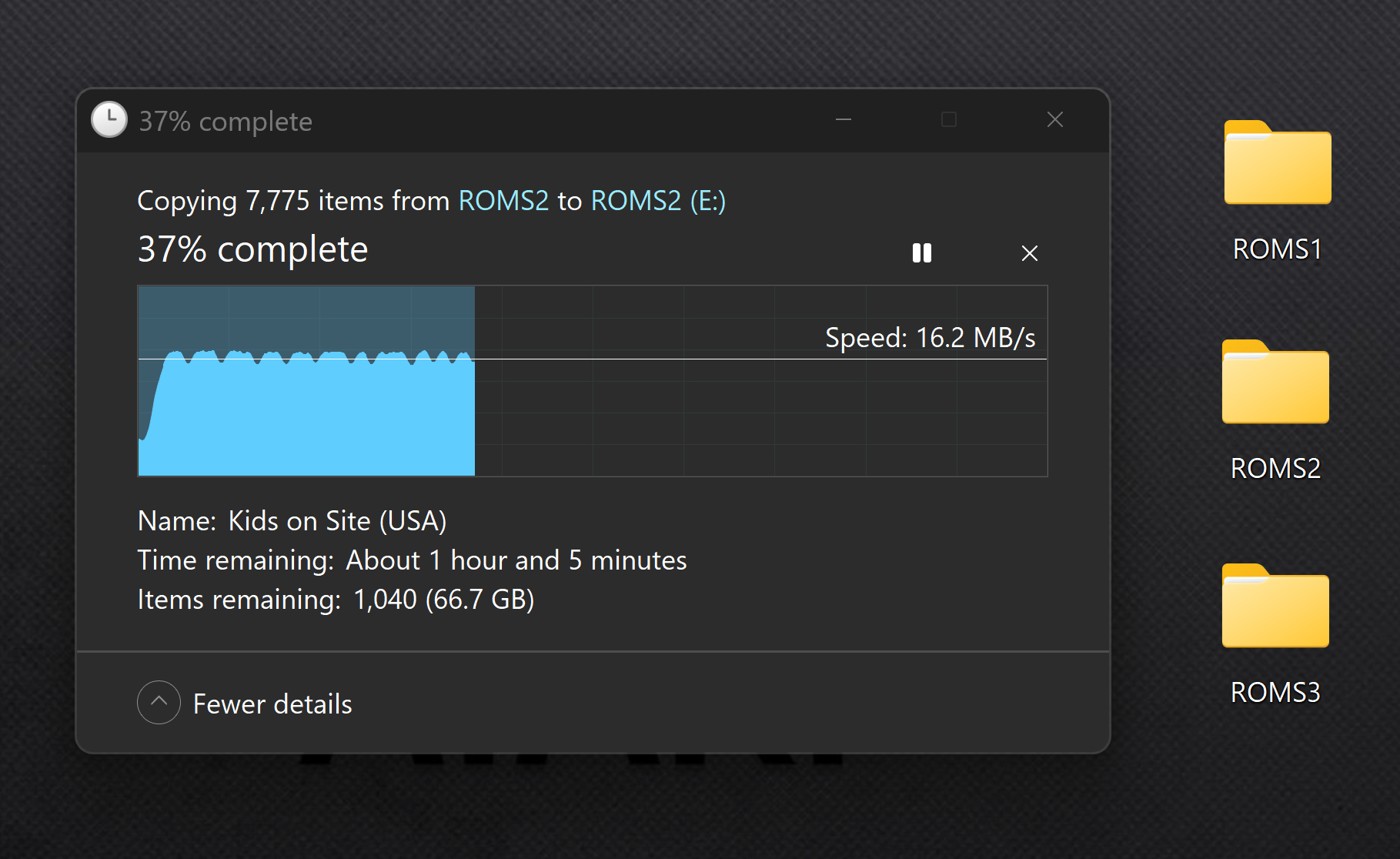Select the ROMS3 desktop folder icon
This screenshot has width=1400, height=859.
click(1275, 607)
